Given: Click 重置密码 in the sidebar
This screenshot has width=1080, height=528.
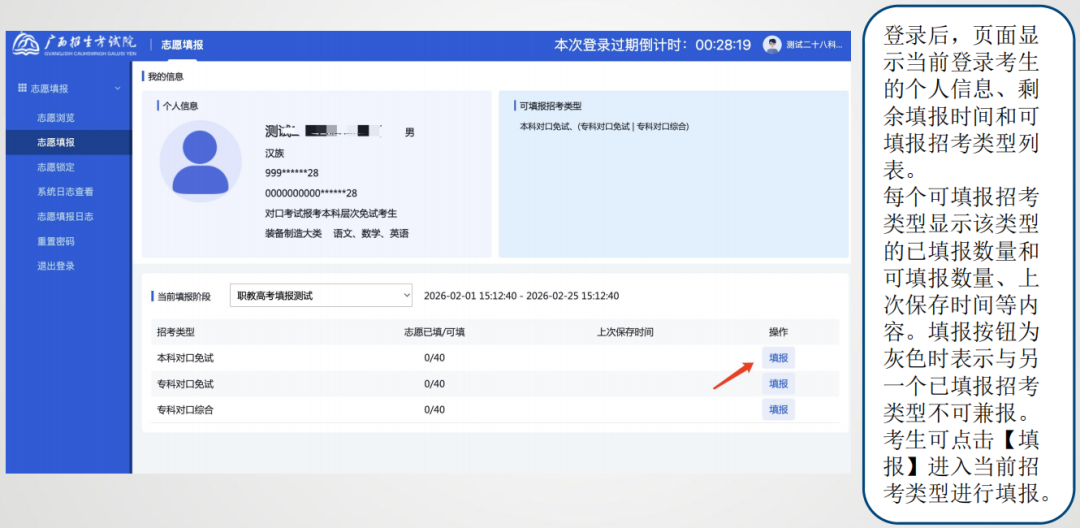Looking at the screenshot, I should [x=56, y=241].
